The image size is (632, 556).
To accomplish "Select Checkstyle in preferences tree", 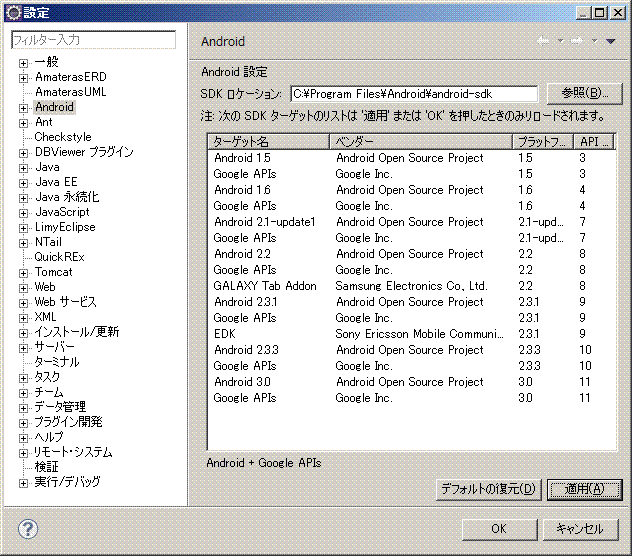I will point(63,137).
